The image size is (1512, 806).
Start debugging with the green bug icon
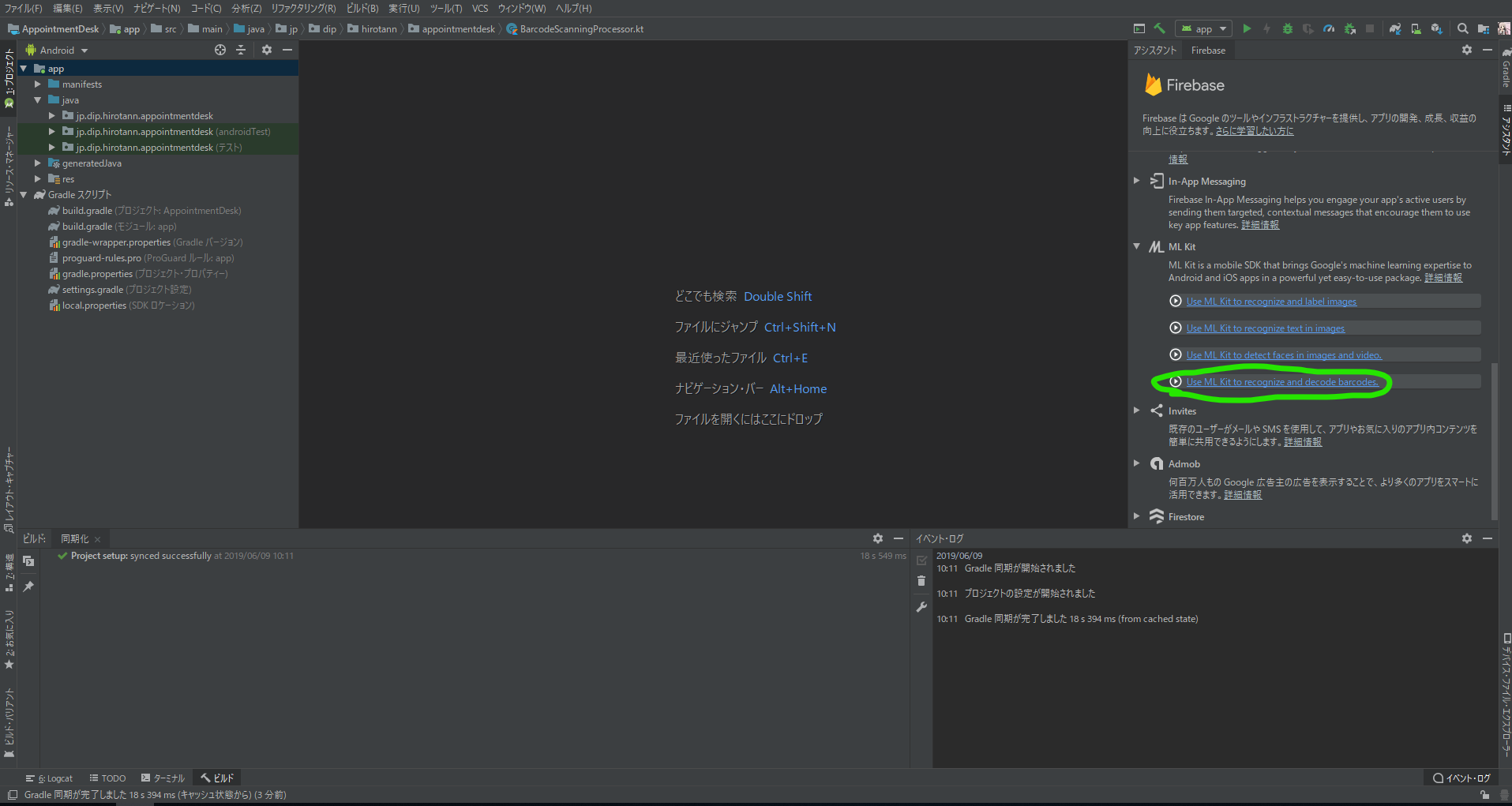pos(1288,28)
